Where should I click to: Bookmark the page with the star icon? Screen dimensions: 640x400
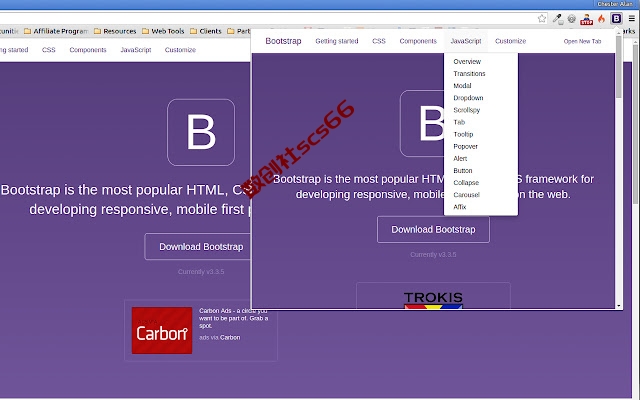coord(542,18)
